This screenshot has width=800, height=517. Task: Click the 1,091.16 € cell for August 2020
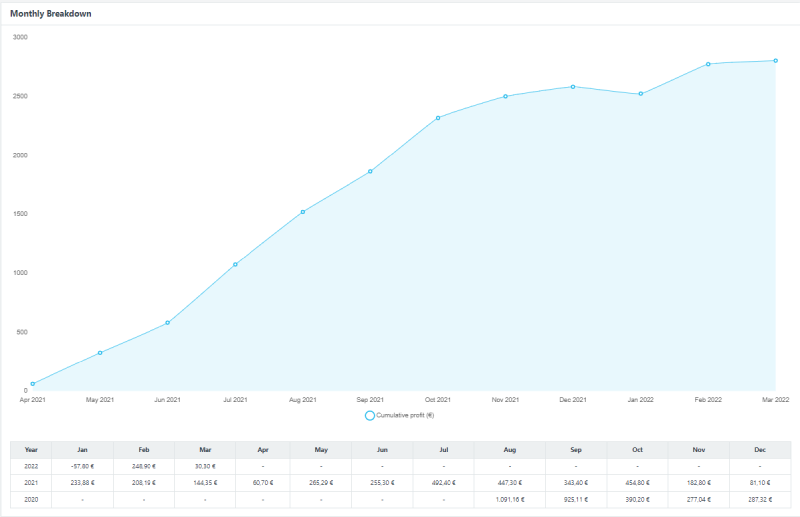coord(509,498)
